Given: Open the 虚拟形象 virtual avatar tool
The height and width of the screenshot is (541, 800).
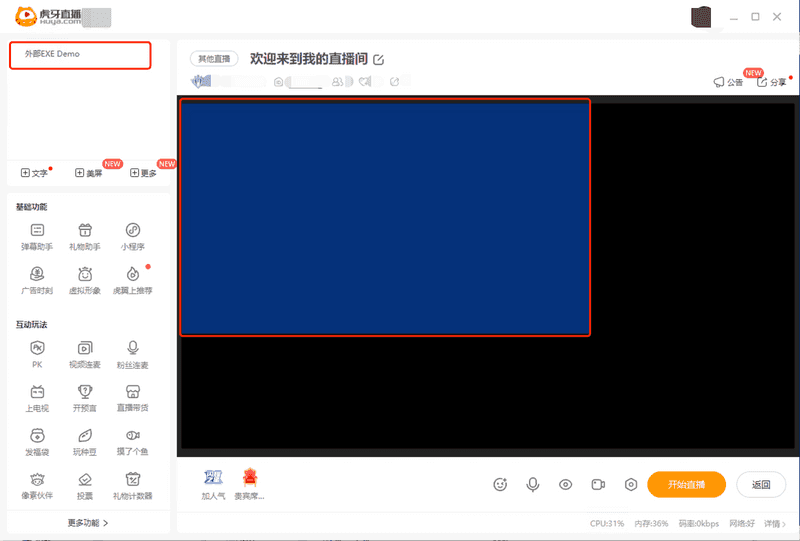Looking at the screenshot, I should (x=85, y=281).
